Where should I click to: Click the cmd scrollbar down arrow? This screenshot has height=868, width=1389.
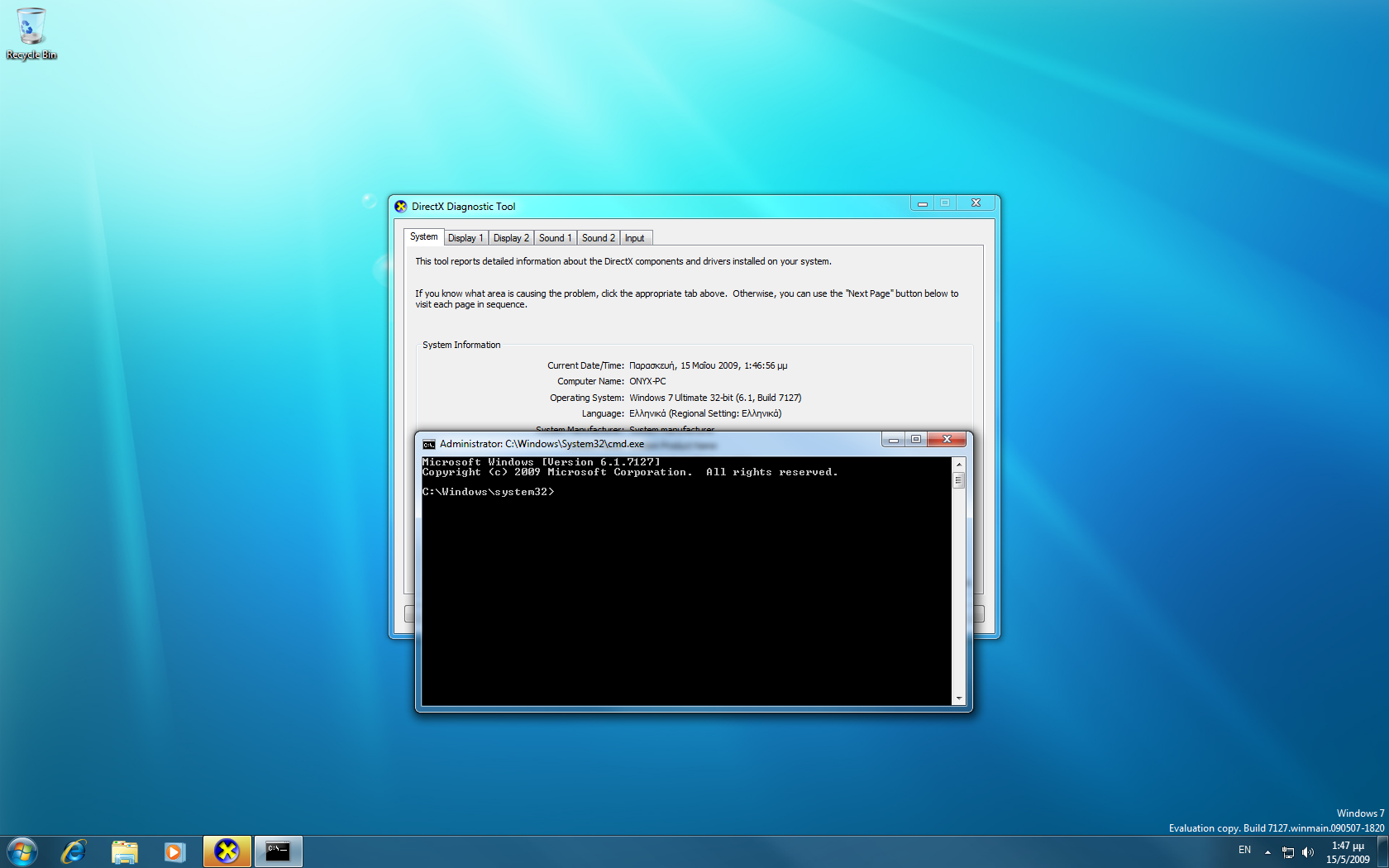pos(958,699)
